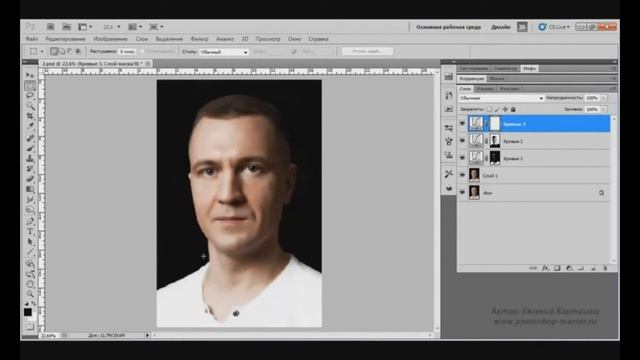Screen dimensions: 640x360
Task: Toggle lock position in Layers panel
Action: coord(505,109)
